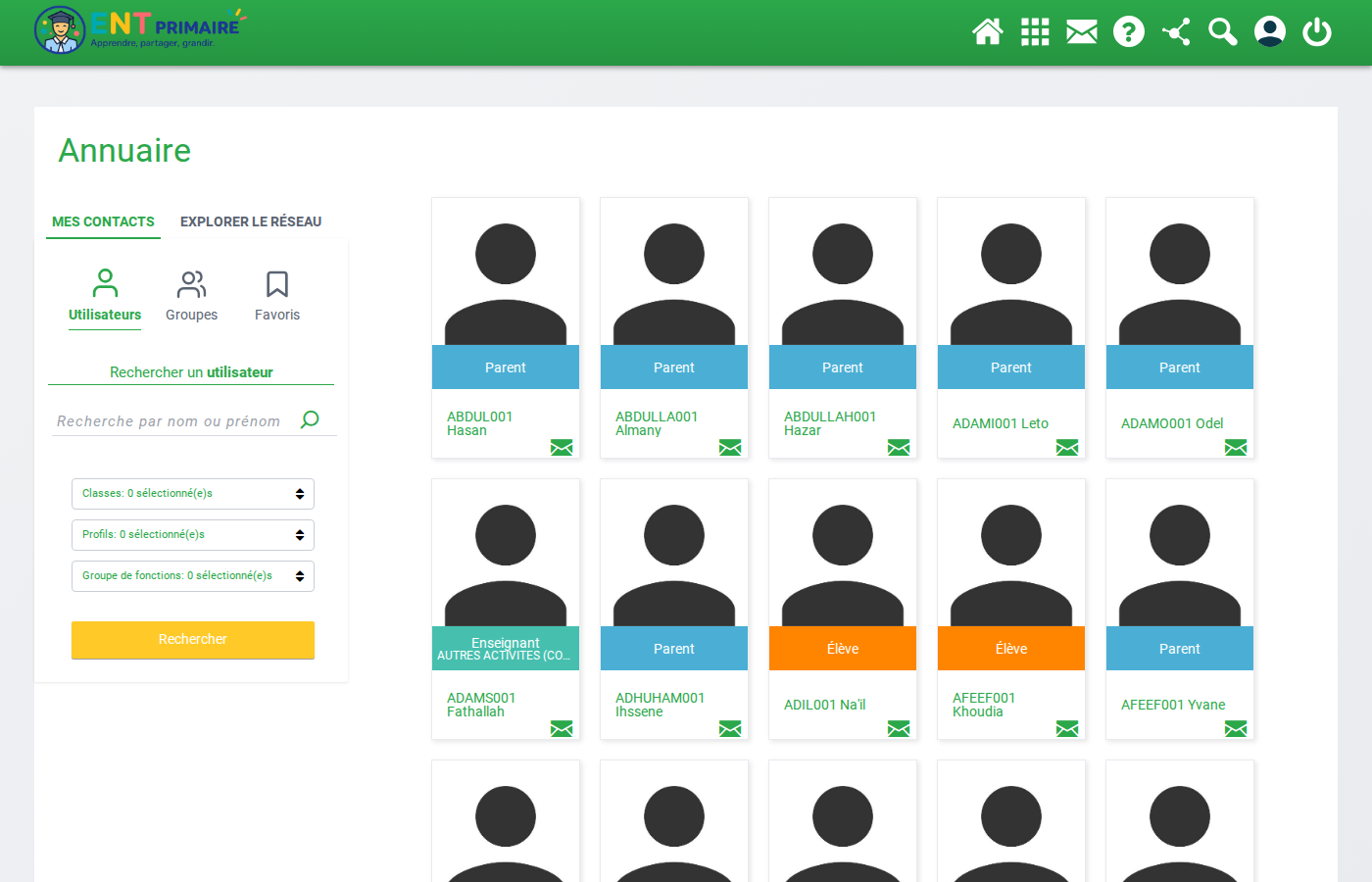Image resolution: width=1372 pixels, height=882 pixels.
Task: Open ABDULLA001 Almany name link
Action: 657,423
